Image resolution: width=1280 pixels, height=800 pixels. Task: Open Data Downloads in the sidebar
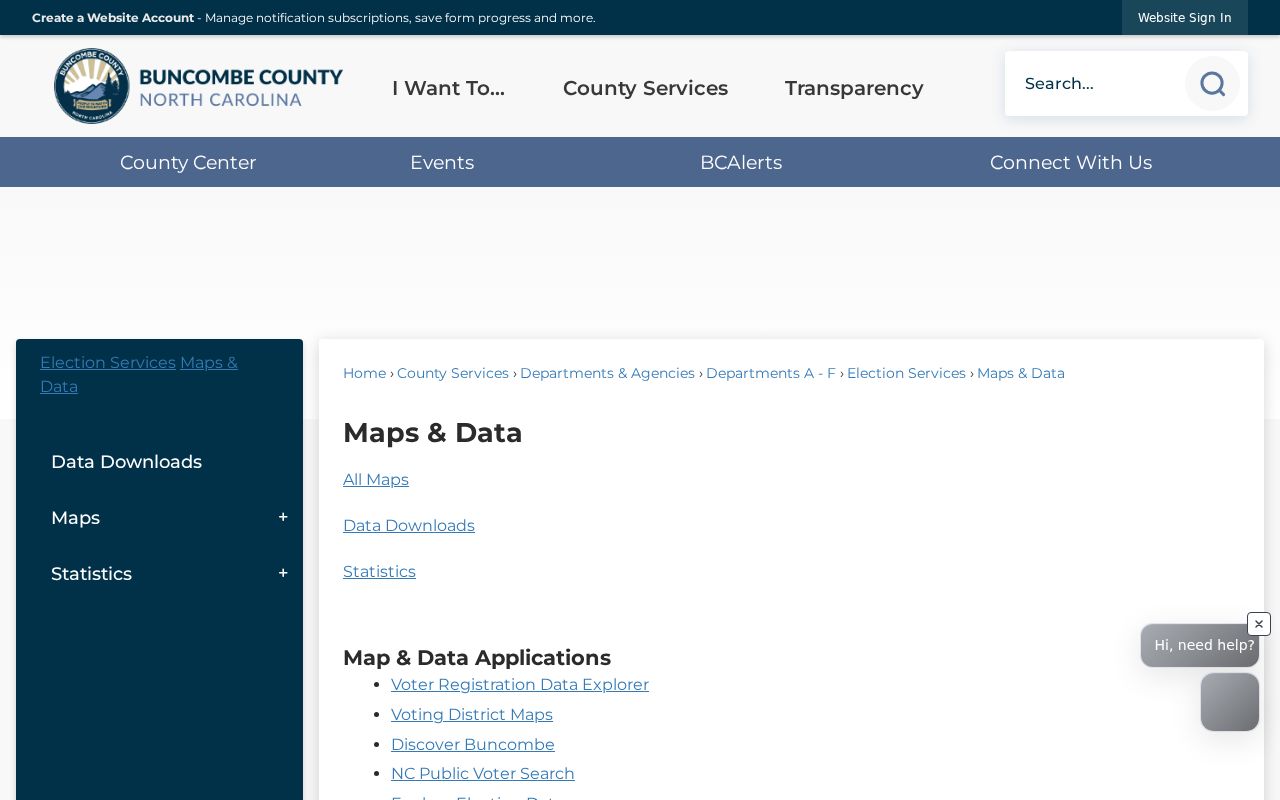[126, 462]
